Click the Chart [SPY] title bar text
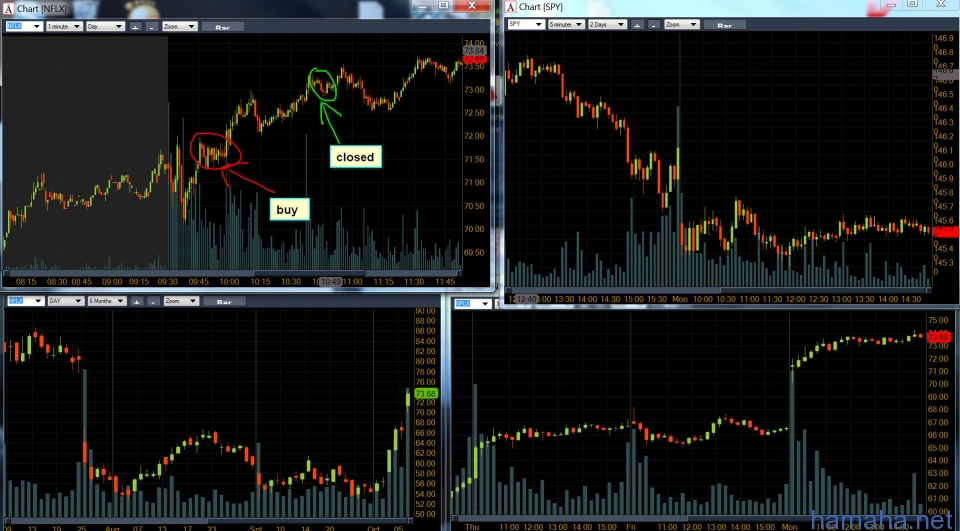 541,7
